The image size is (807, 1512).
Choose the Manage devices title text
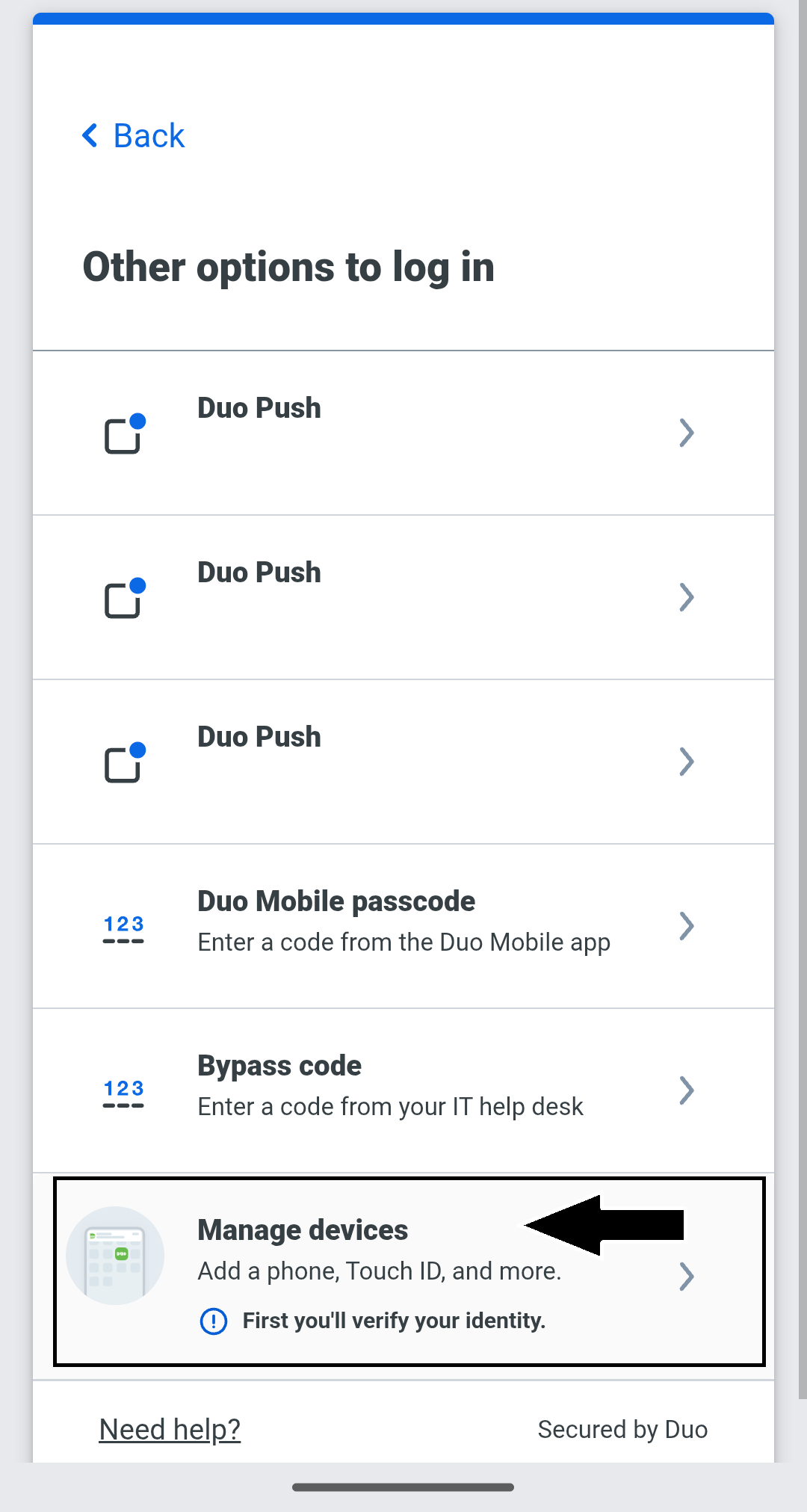[303, 1230]
